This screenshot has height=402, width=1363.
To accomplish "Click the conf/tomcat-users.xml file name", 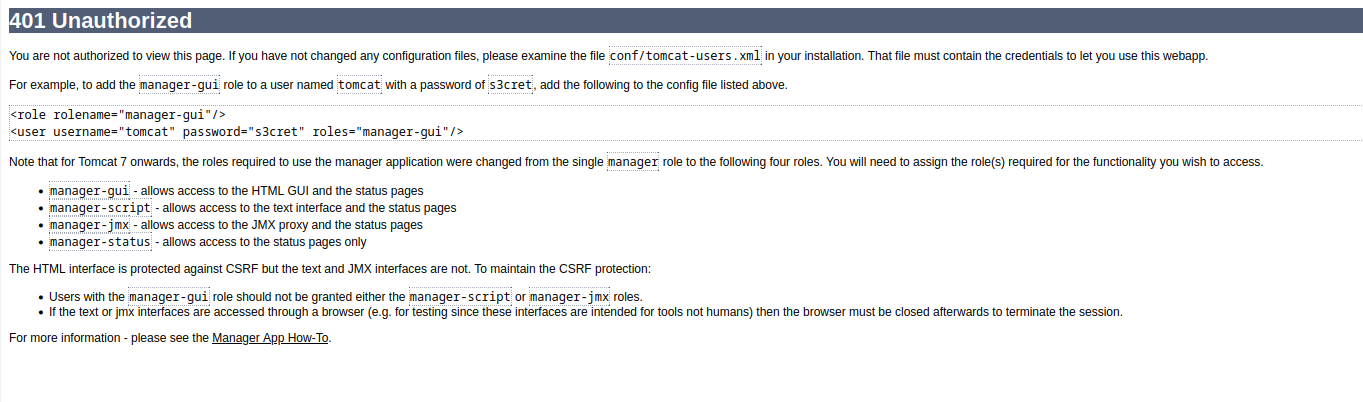I will (685, 56).
